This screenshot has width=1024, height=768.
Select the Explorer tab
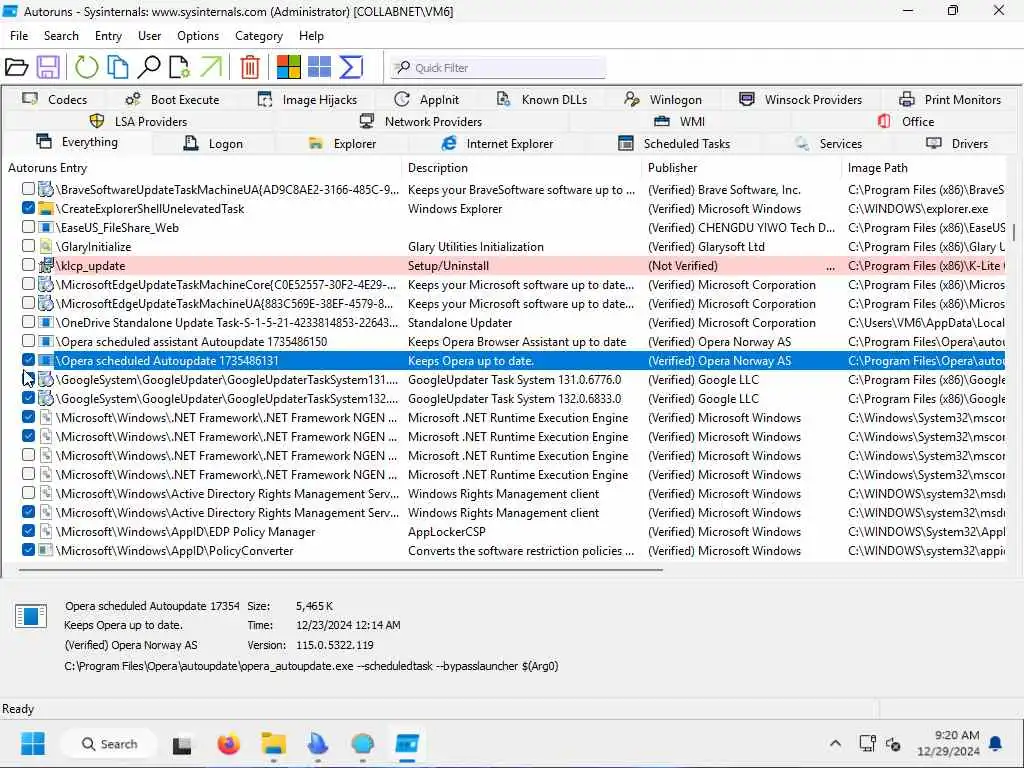tap(342, 144)
